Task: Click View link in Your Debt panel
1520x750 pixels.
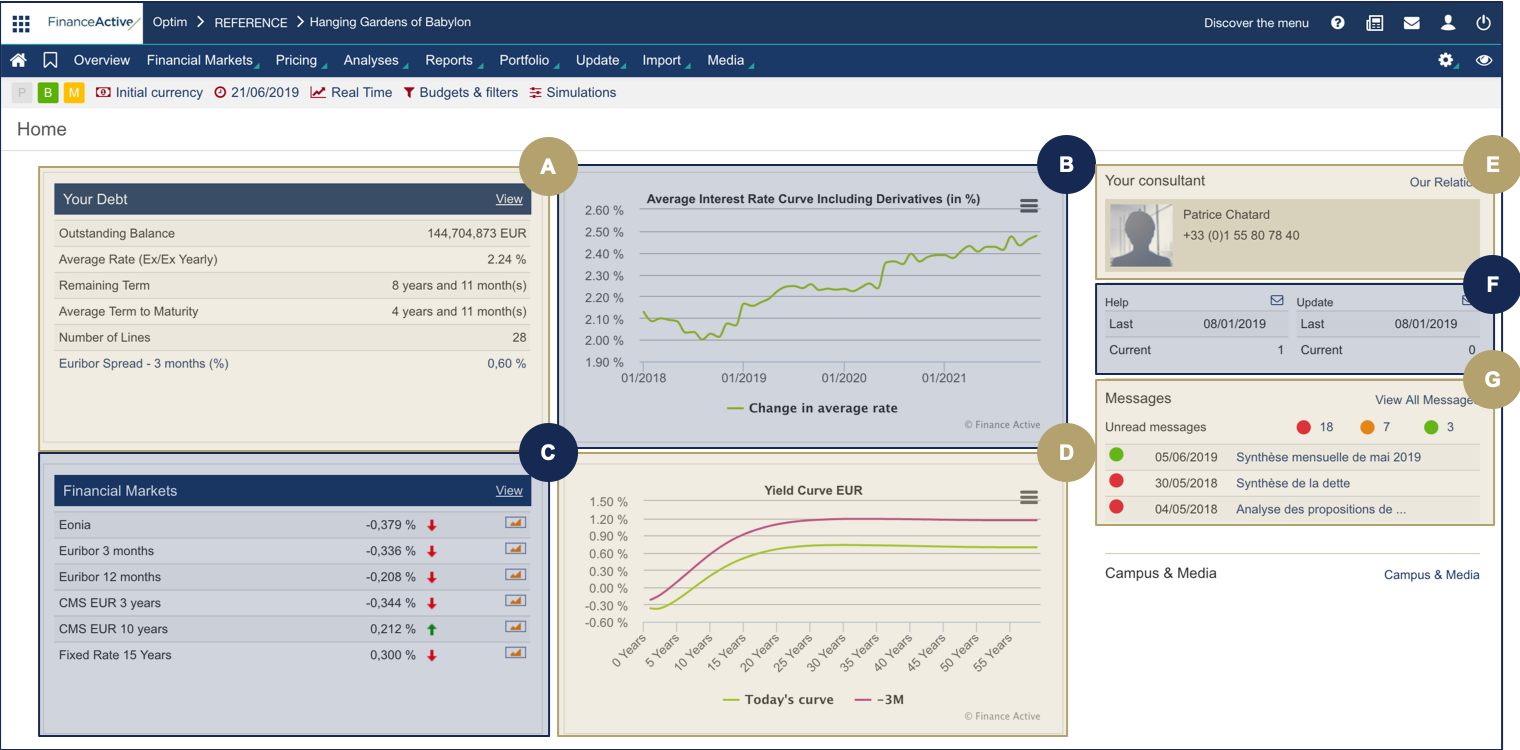Action: click(509, 199)
